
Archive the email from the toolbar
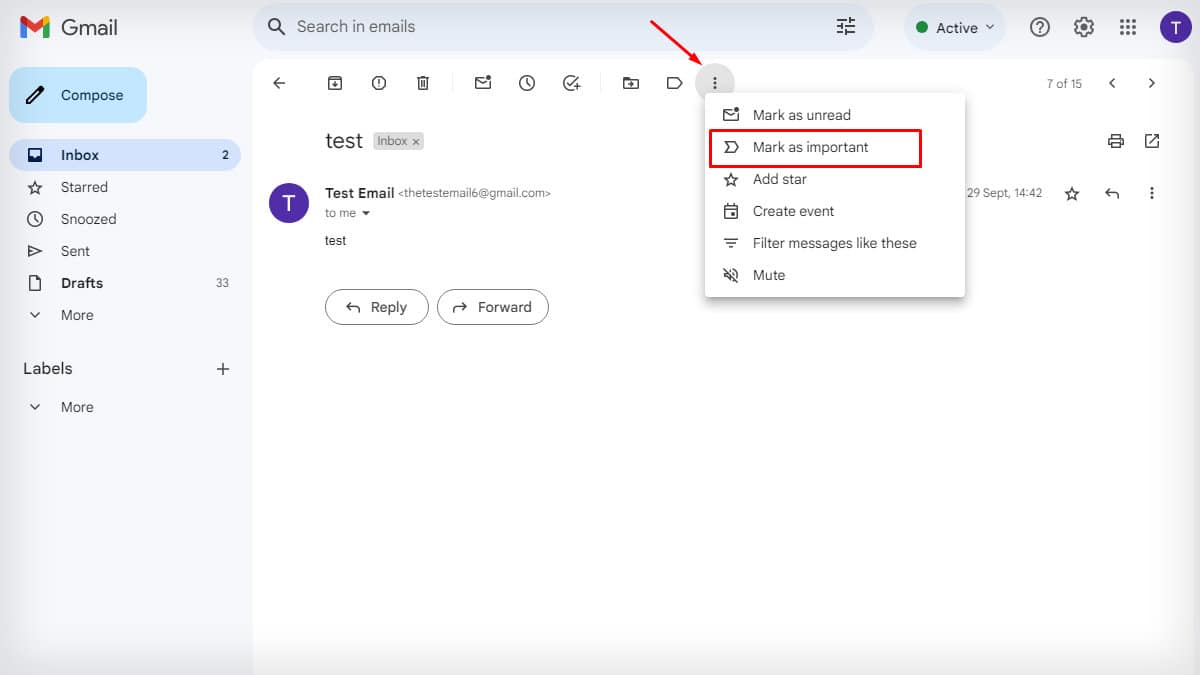click(334, 83)
